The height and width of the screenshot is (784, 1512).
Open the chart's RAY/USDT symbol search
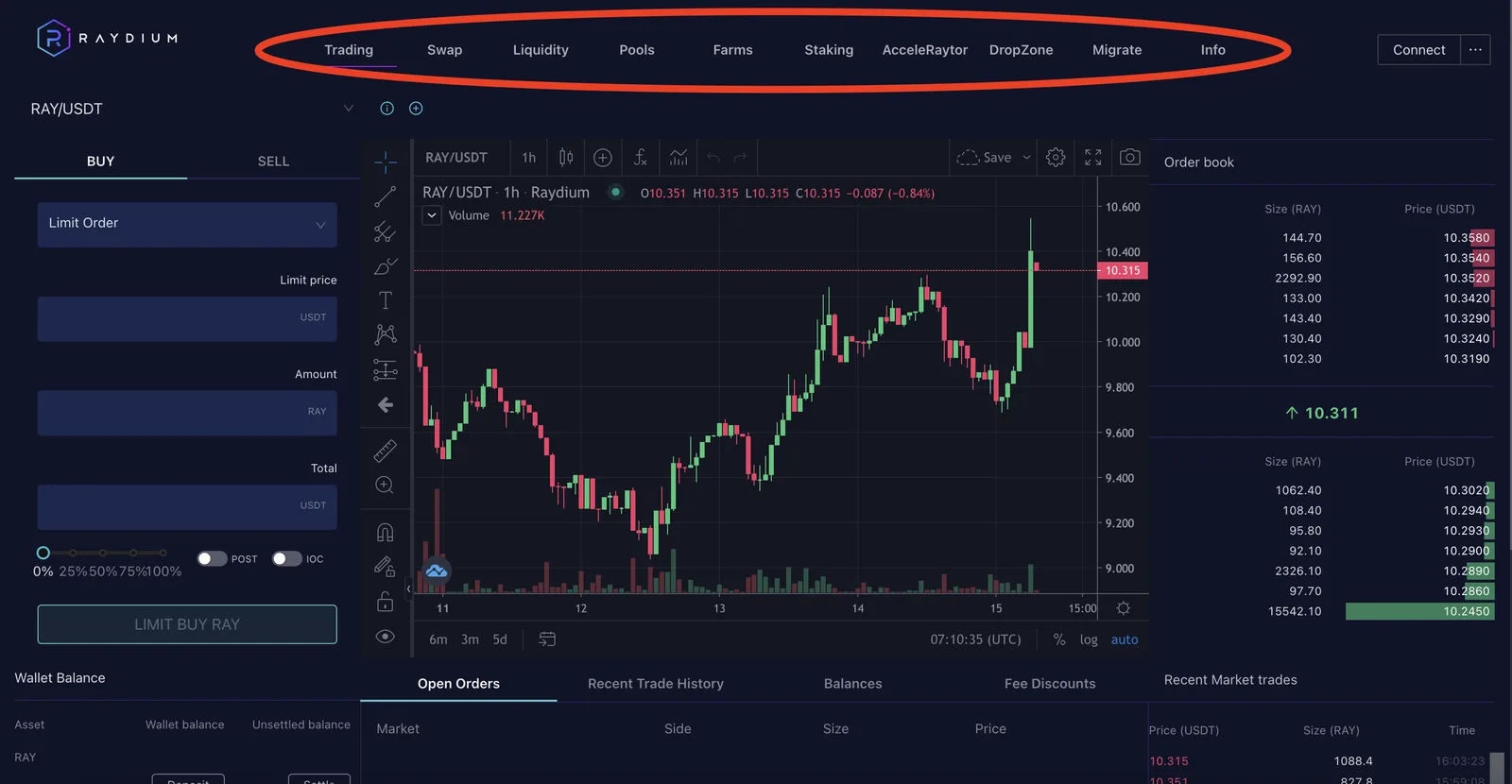[x=456, y=158]
